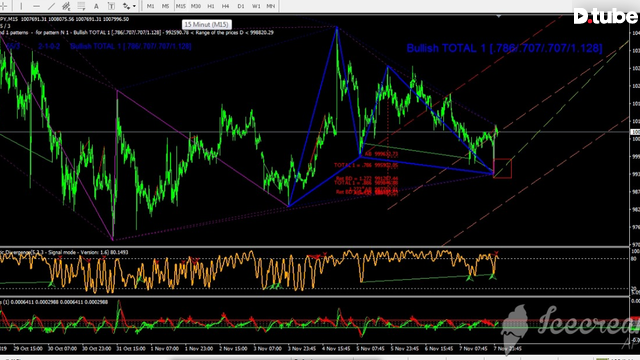Switch chart to W1 weekly timeframe
Image resolution: width=640 pixels, height=360 pixels.
pyautogui.click(x=256, y=6)
